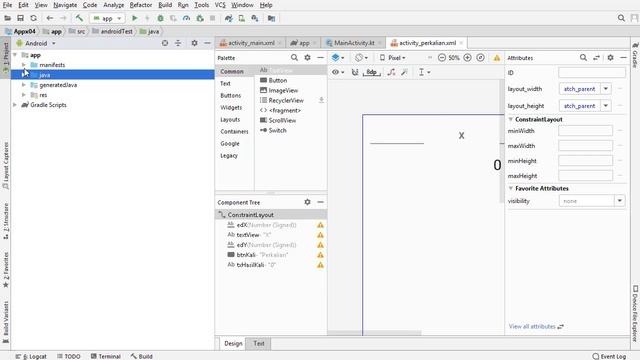Image resolution: width=640 pixels, height=360 pixels.
Task: Select the Widgets palette category
Action: coord(231,107)
